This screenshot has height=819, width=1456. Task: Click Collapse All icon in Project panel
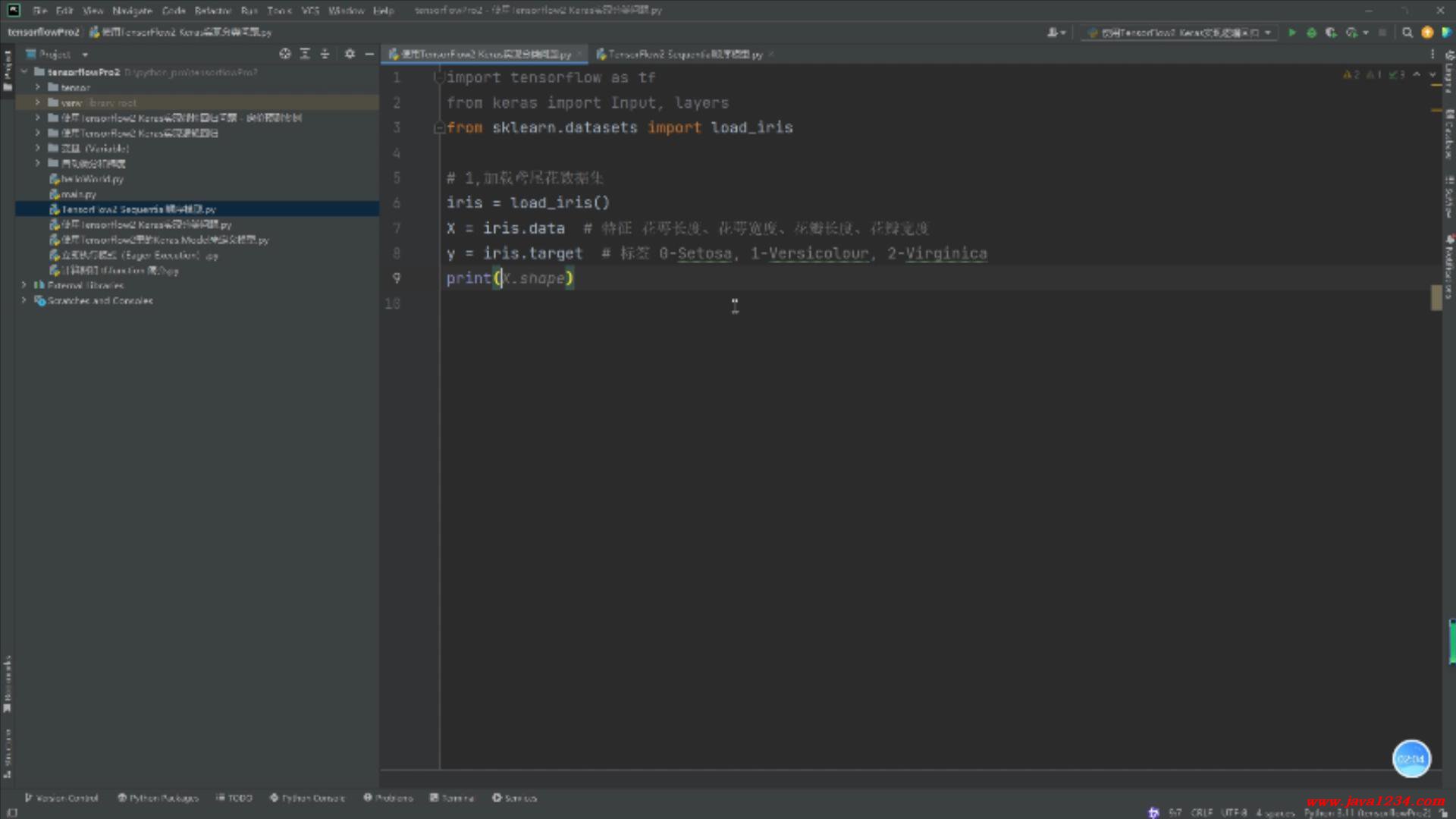point(325,54)
